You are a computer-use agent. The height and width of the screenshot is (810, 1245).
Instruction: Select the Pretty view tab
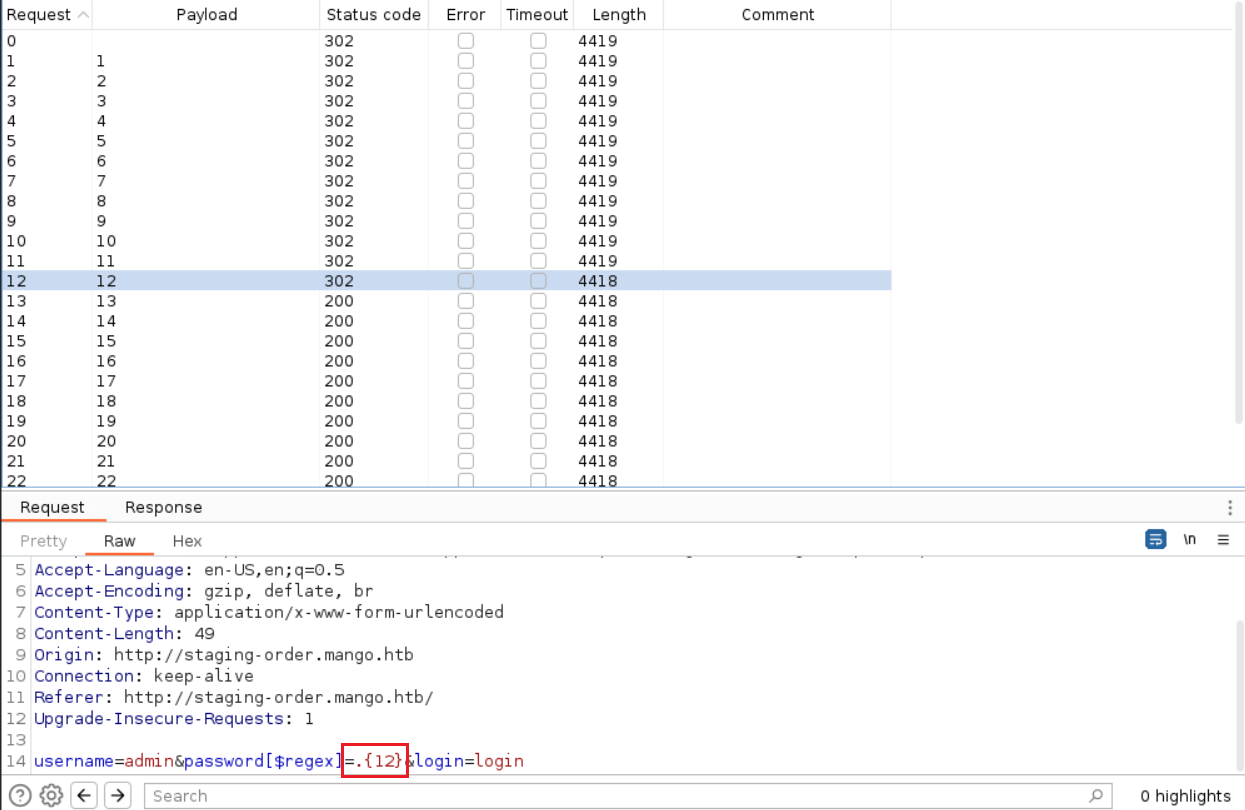coord(43,541)
